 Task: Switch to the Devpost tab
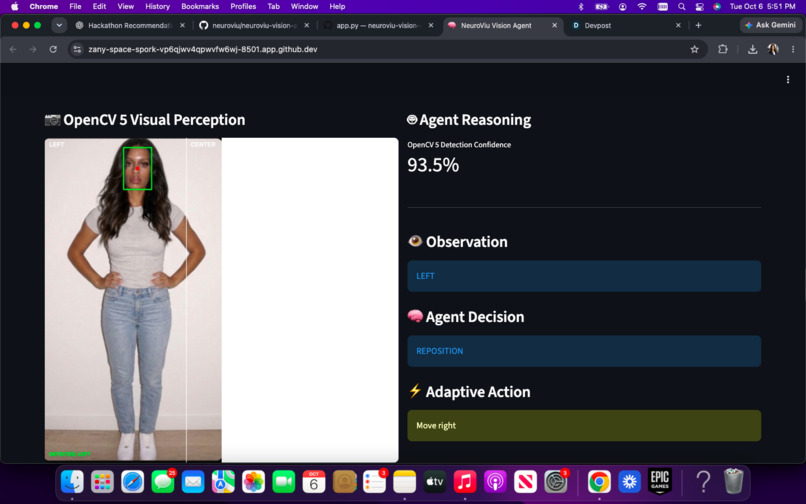[626, 25]
